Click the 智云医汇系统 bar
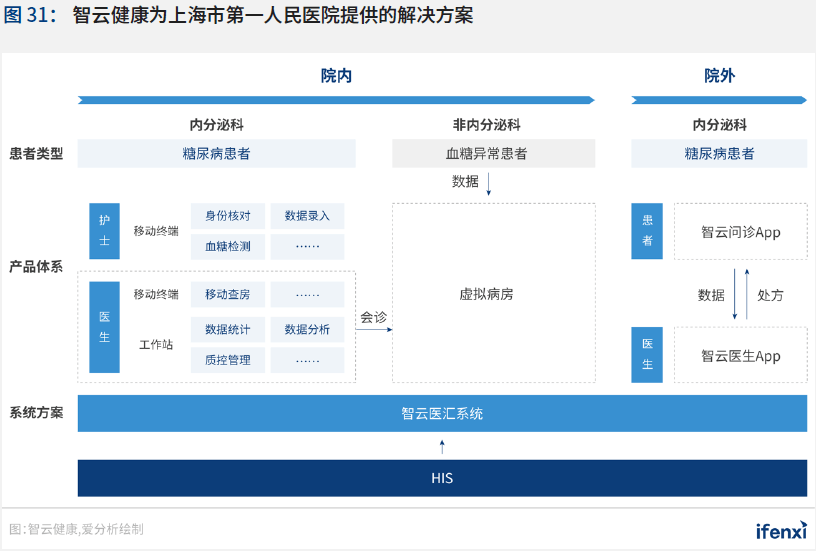Image resolution: width=816 pixels, height=551 pixels. coord(442,414)
